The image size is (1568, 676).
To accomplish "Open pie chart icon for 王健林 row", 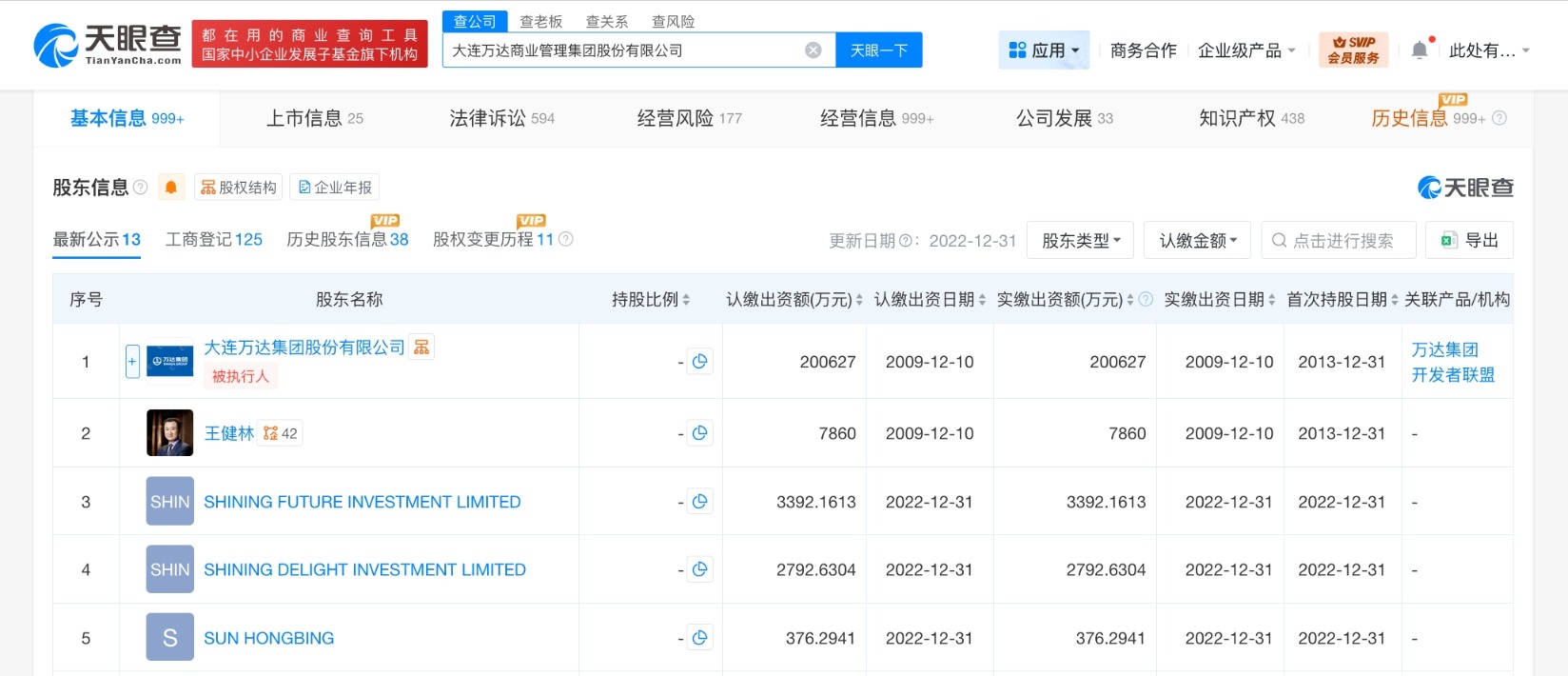I will pos(700,433).
